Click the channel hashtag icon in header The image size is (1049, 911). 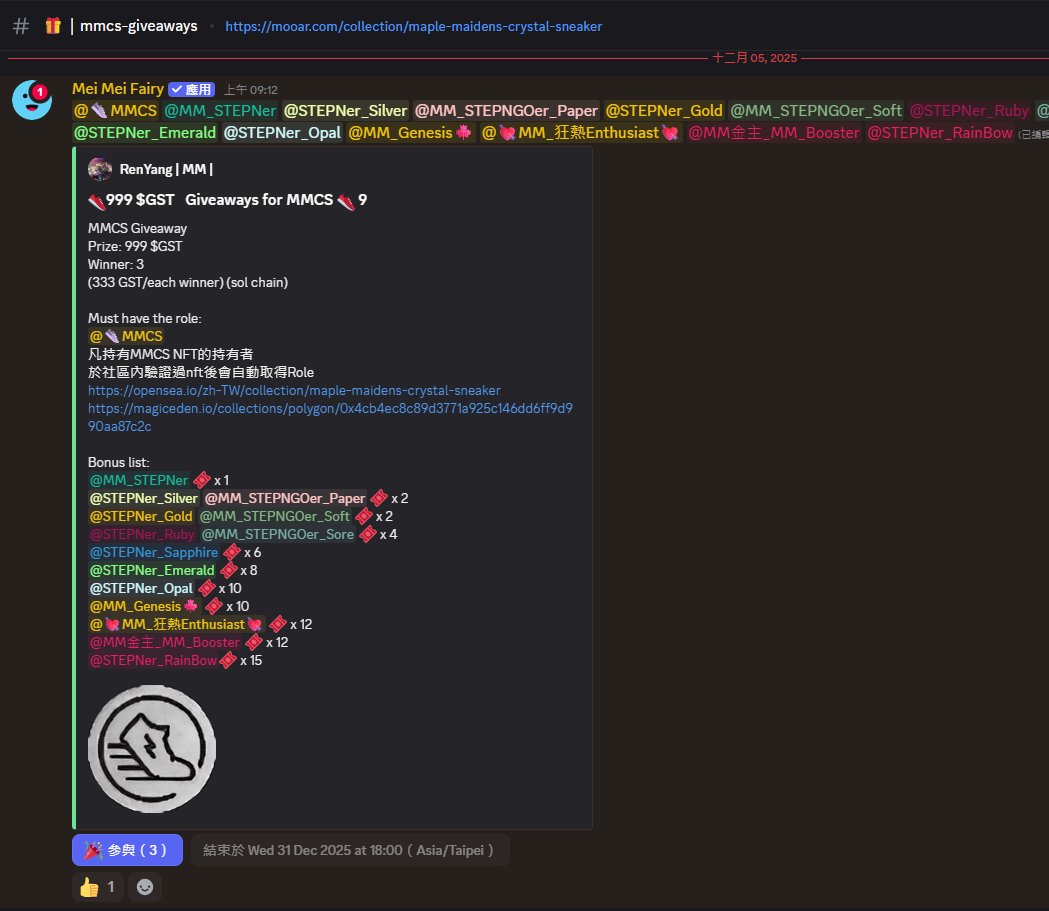pos(21,26)
